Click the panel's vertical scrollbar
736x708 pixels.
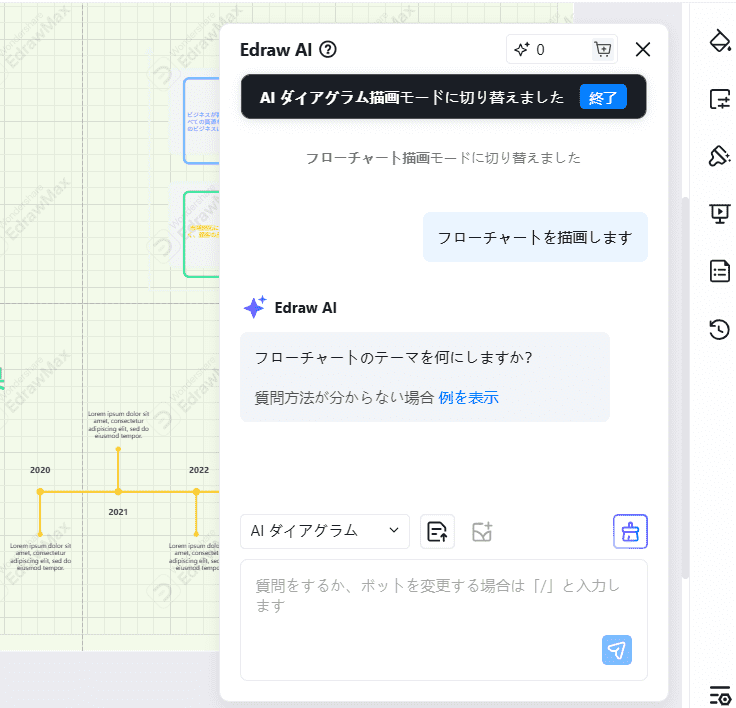coord(685,388)
